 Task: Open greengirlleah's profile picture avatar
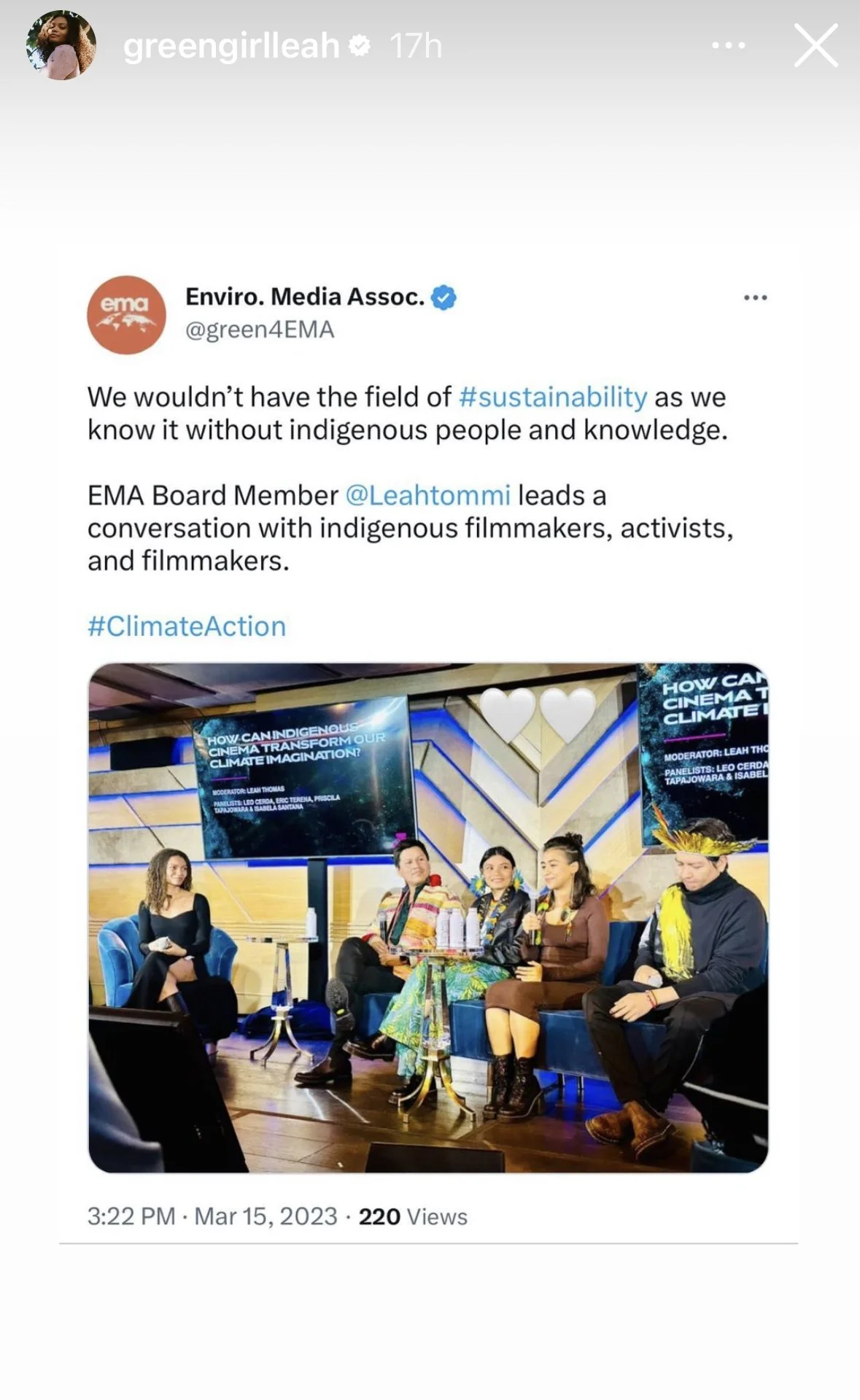61,45
